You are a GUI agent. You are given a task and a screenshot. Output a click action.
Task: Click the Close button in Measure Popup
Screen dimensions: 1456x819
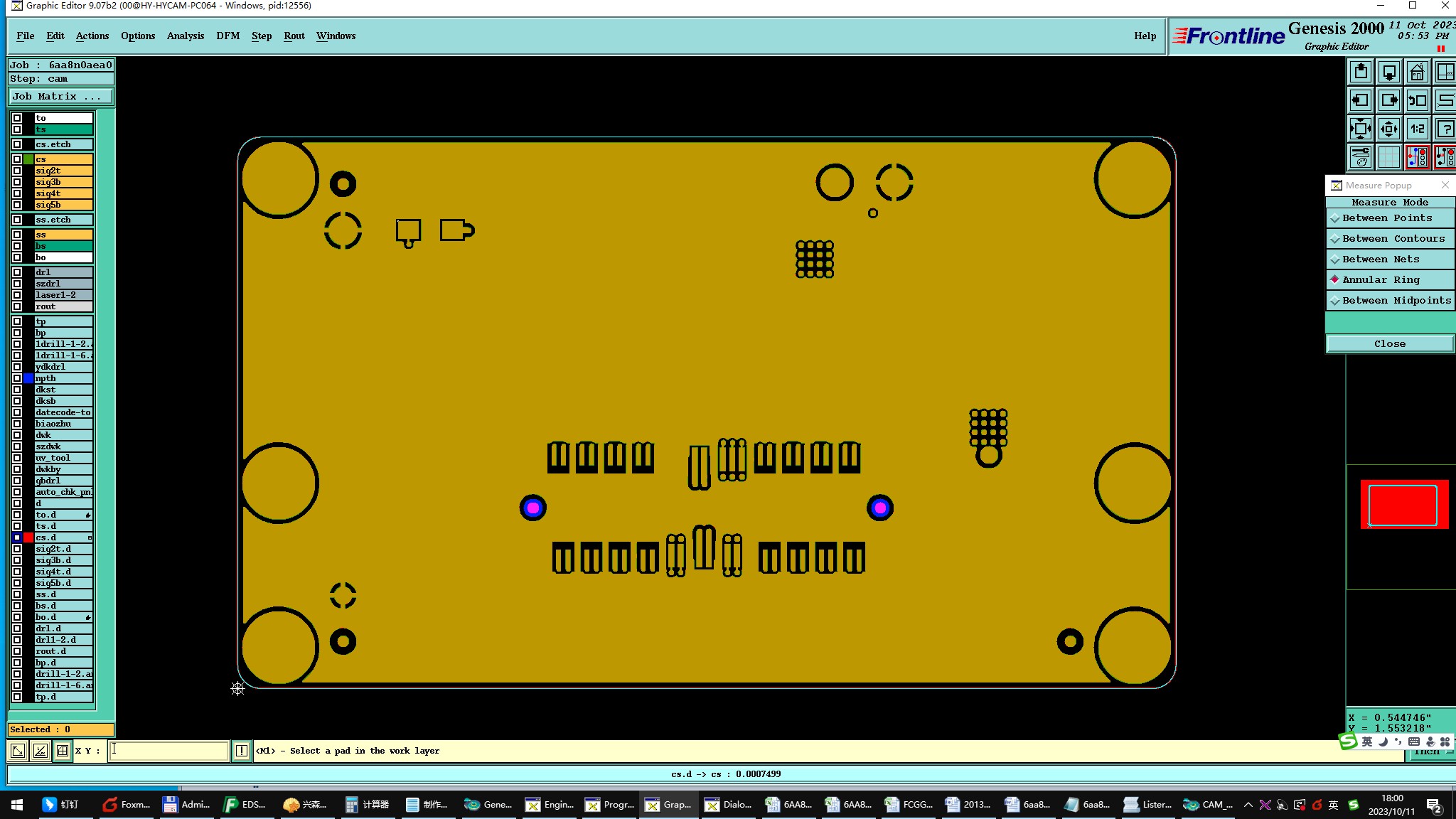pos(1389,344)
